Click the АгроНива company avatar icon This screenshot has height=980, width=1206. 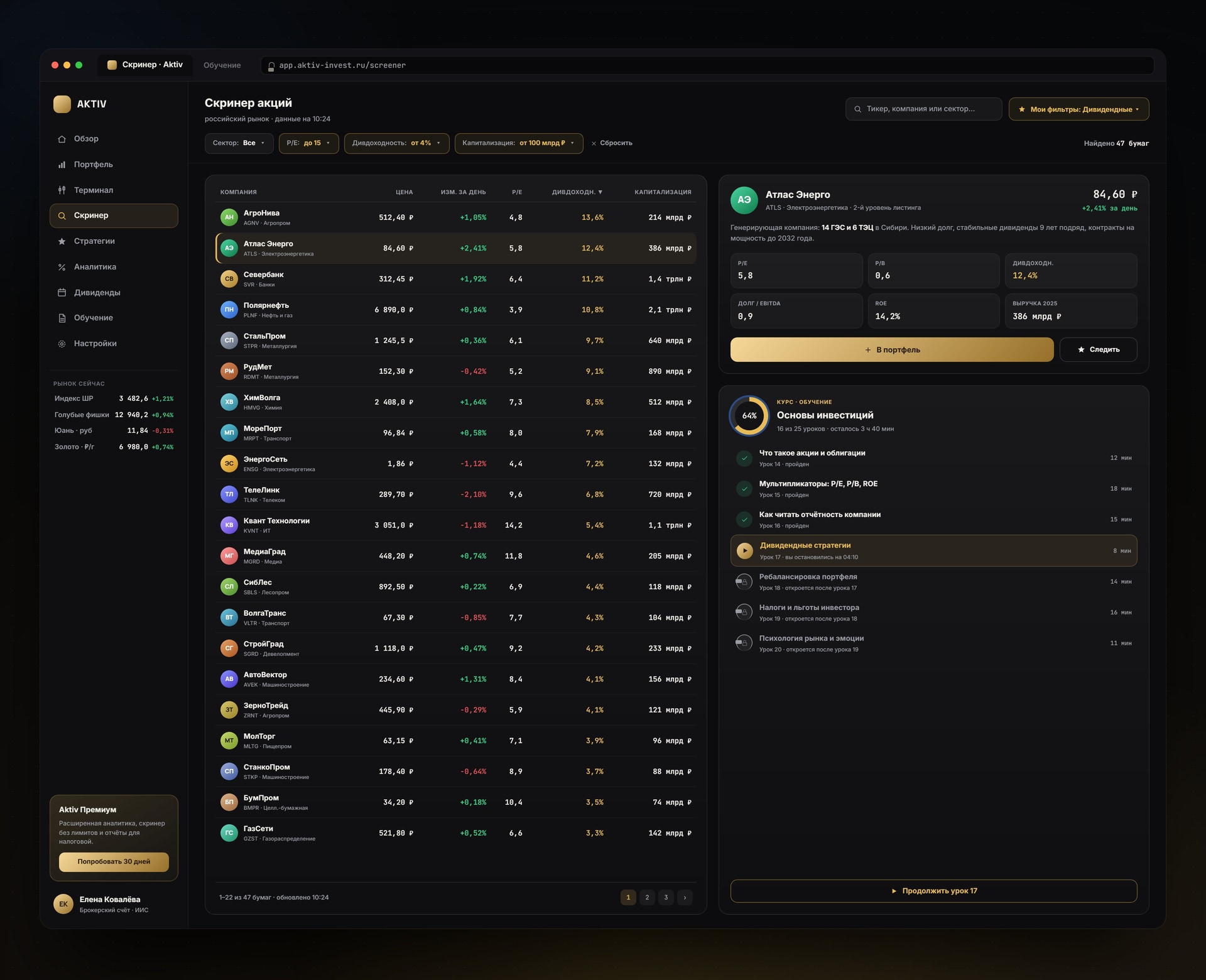pos(229,217)
